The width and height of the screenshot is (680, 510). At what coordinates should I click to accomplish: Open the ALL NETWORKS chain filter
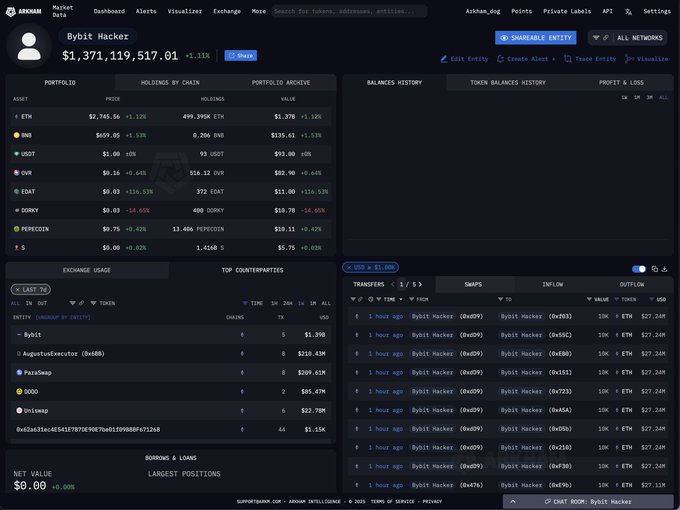point(628,38)
